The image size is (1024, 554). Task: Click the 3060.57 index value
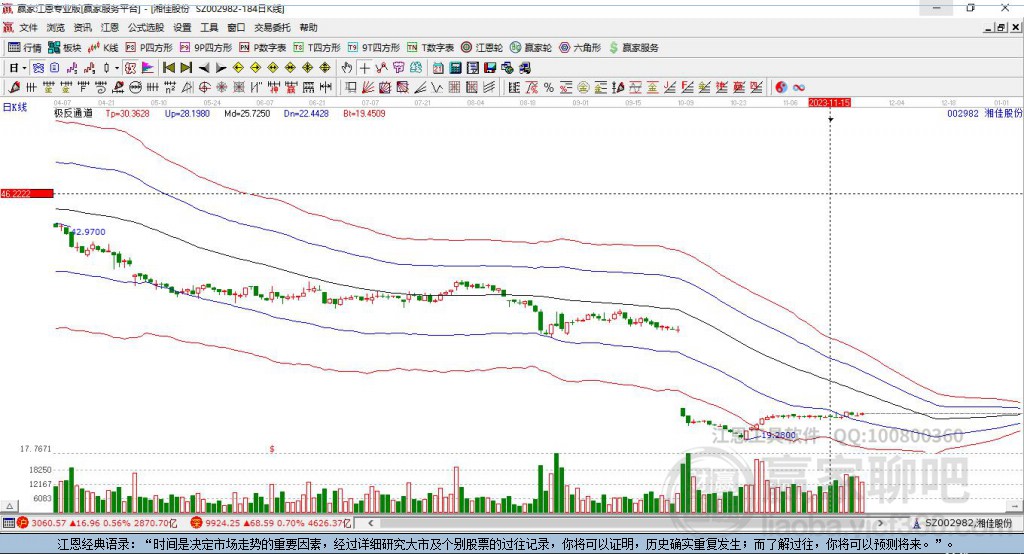click(x=49, y=523)
